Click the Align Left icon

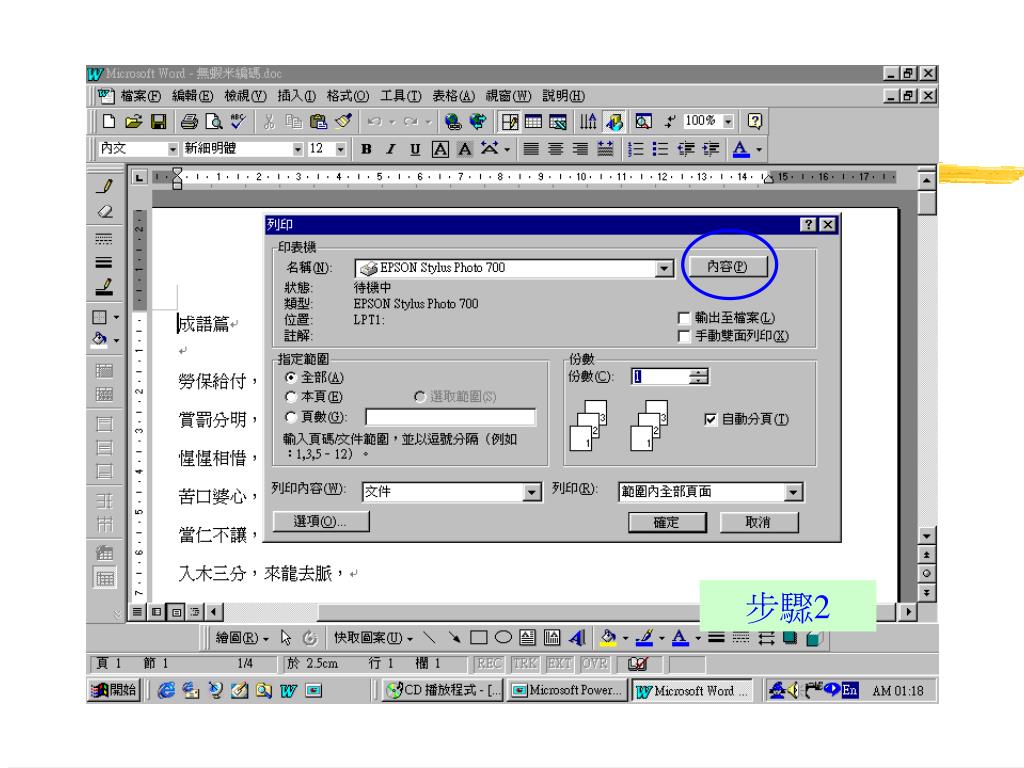pos(531,150)
